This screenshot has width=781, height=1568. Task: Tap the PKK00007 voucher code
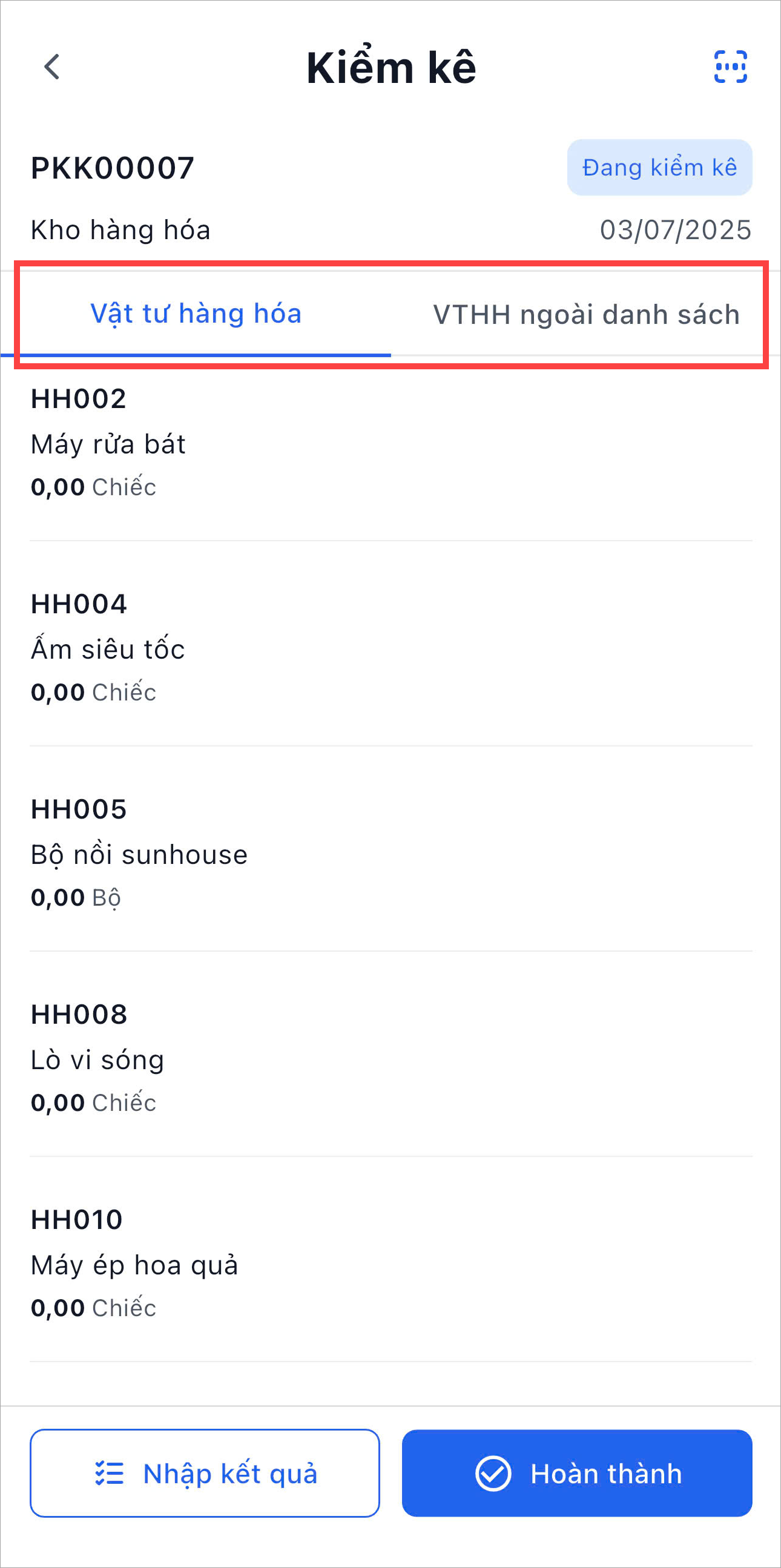(113, 168)
